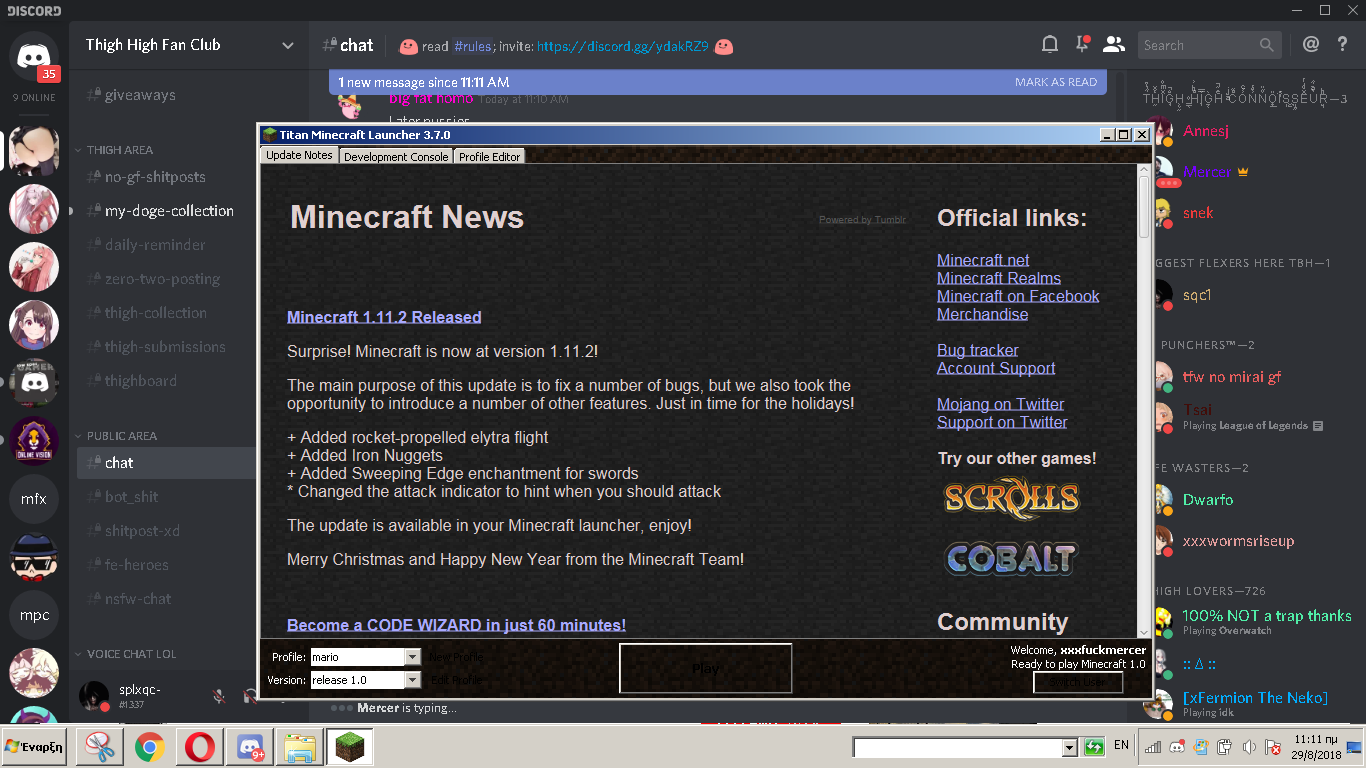The height and width of the screenshot is (768, 1366).
Task: Open the Thigh High Fan Club server dropdown
Action: click(288, 45)
